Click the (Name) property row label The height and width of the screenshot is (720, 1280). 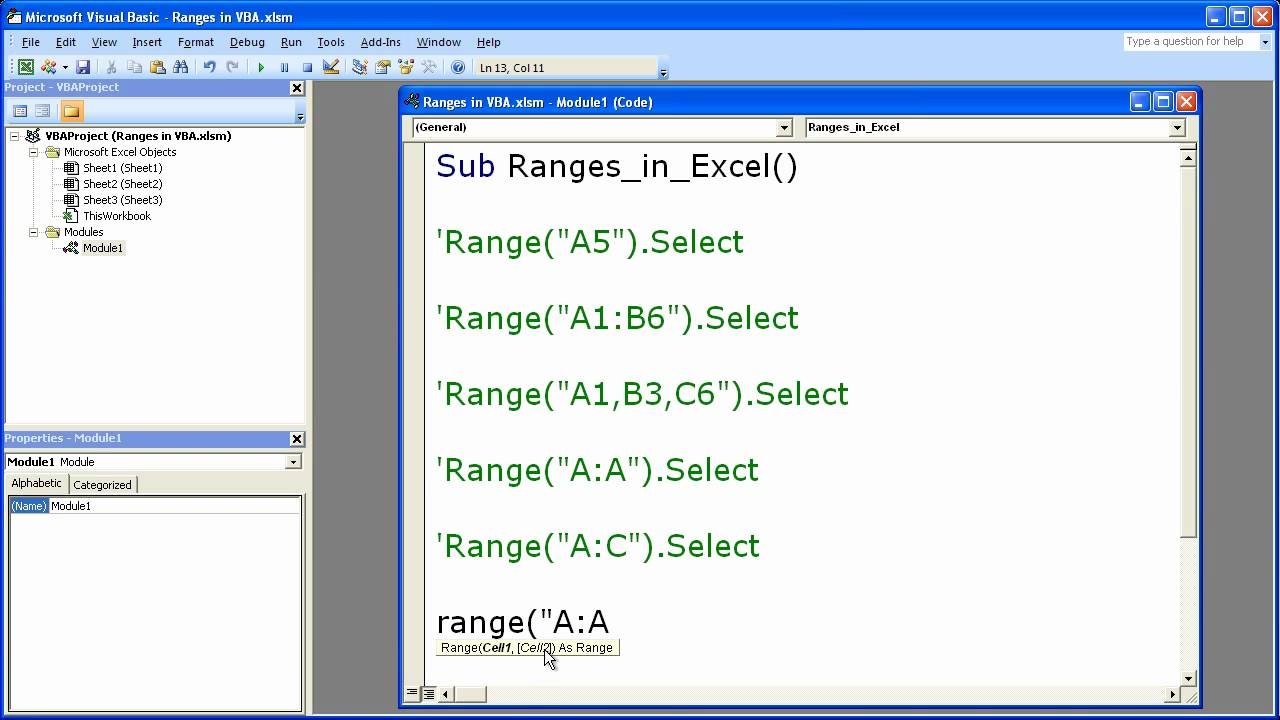[x=29, y=506]
